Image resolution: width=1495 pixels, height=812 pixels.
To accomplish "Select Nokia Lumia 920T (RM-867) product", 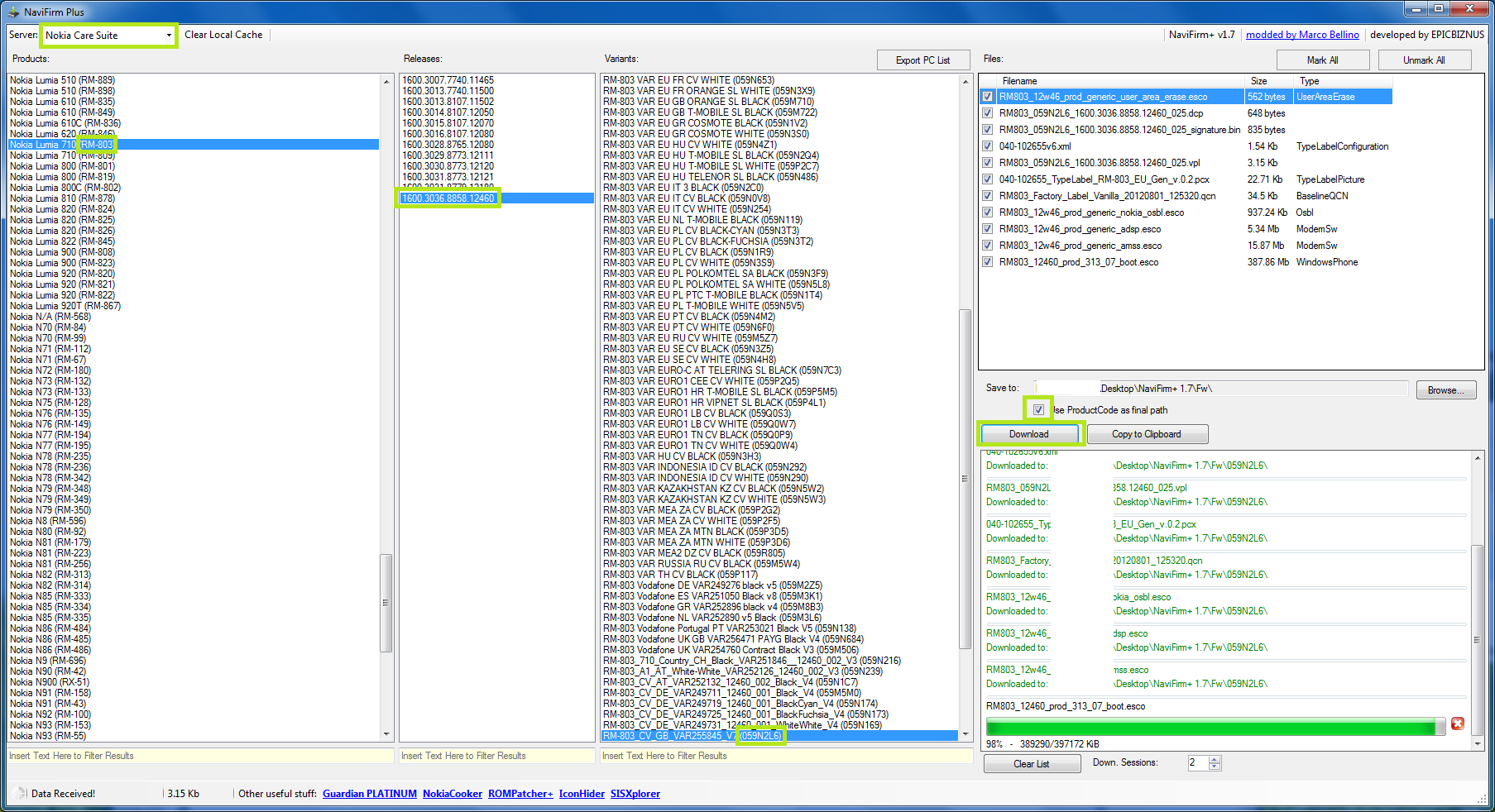I will coord(65,306).
